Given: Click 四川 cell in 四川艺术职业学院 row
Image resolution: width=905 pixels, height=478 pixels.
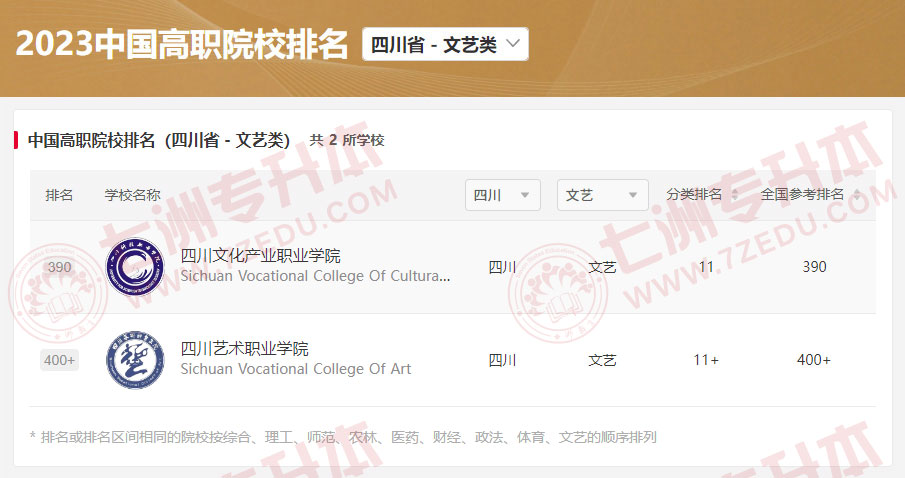Looking at the screenshot, I should (502, 360).
